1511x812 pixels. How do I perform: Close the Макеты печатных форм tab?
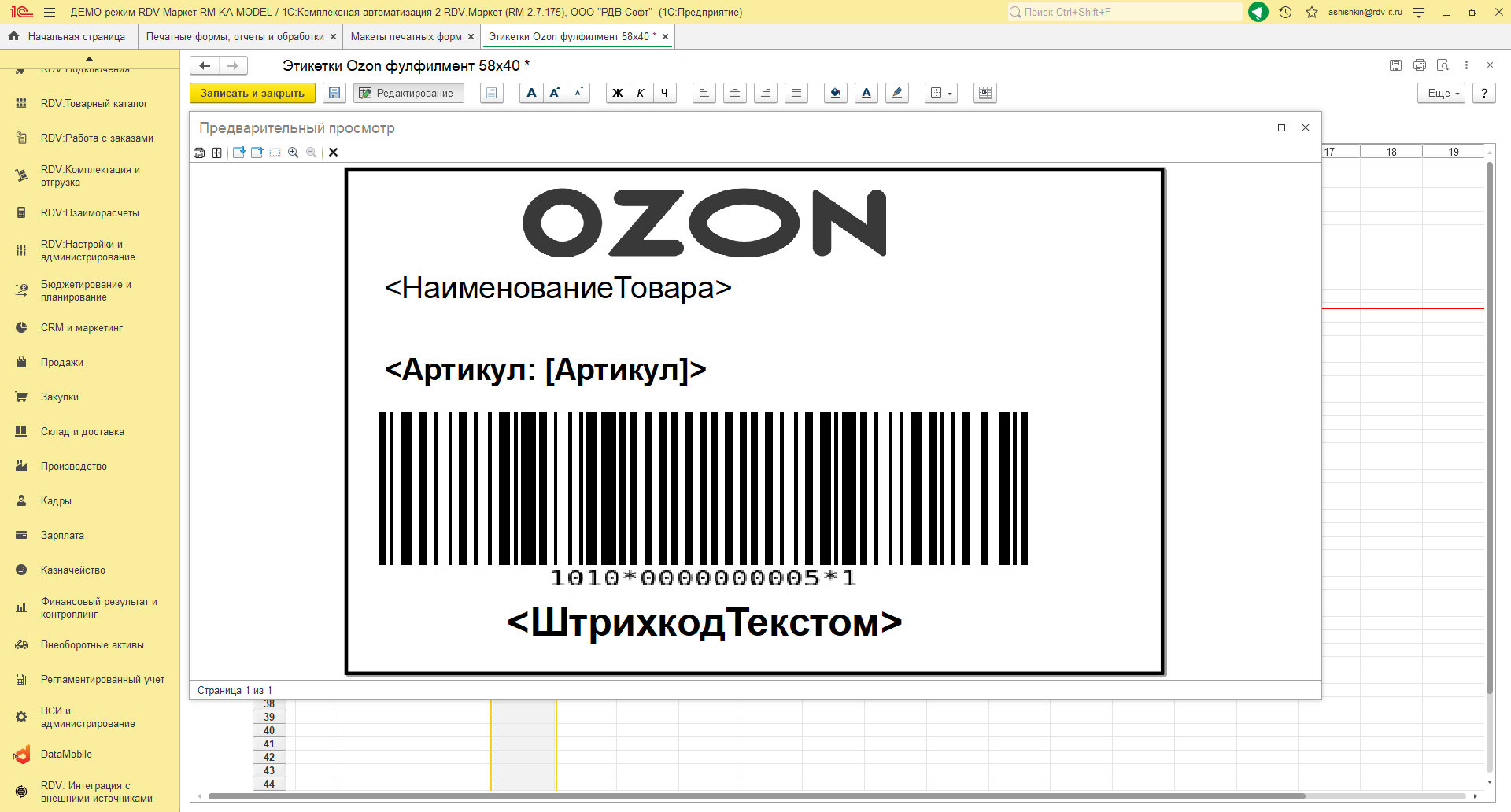coord(471,36)
